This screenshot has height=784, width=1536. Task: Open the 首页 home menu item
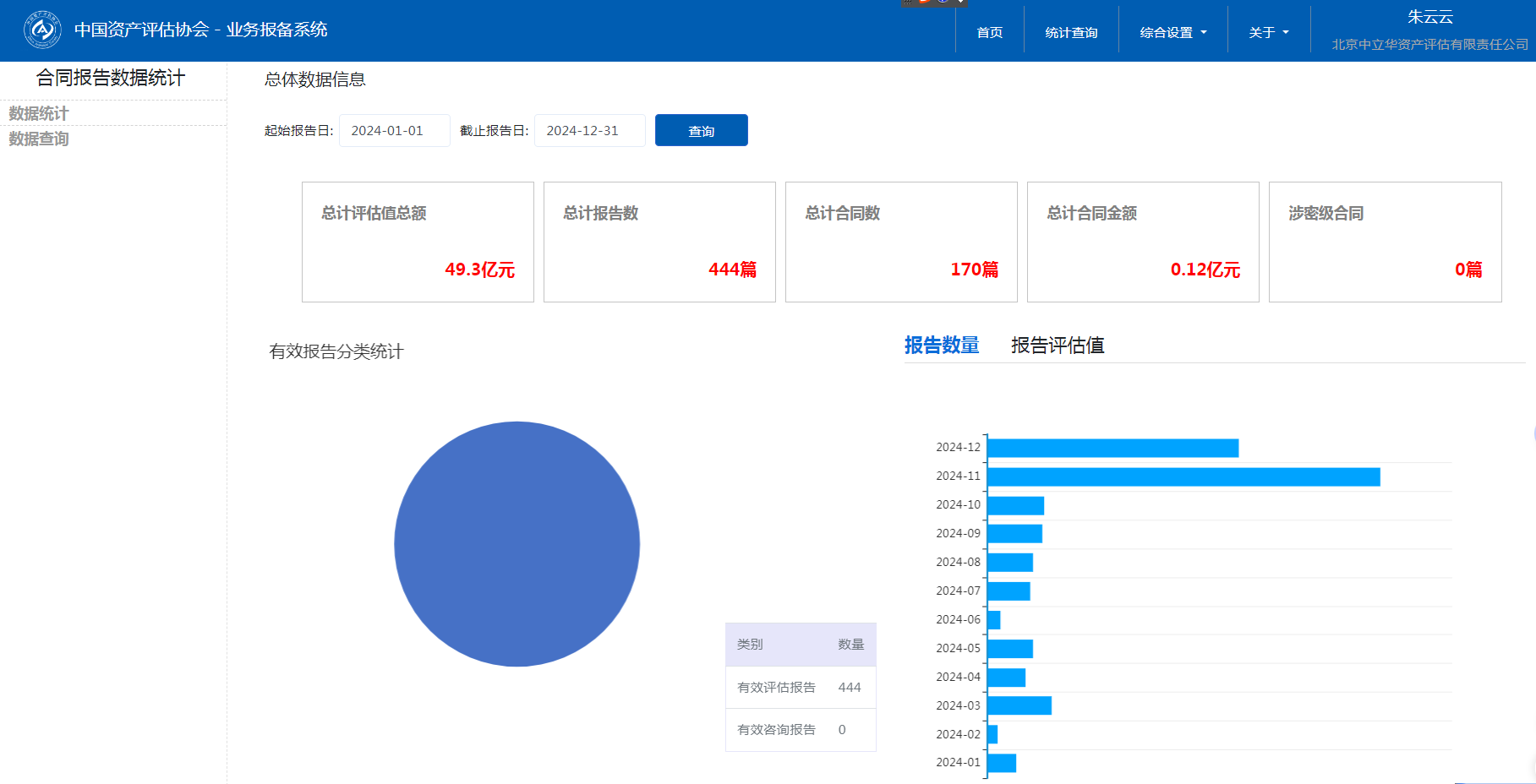pyautogui.click(x=989, y=32)
